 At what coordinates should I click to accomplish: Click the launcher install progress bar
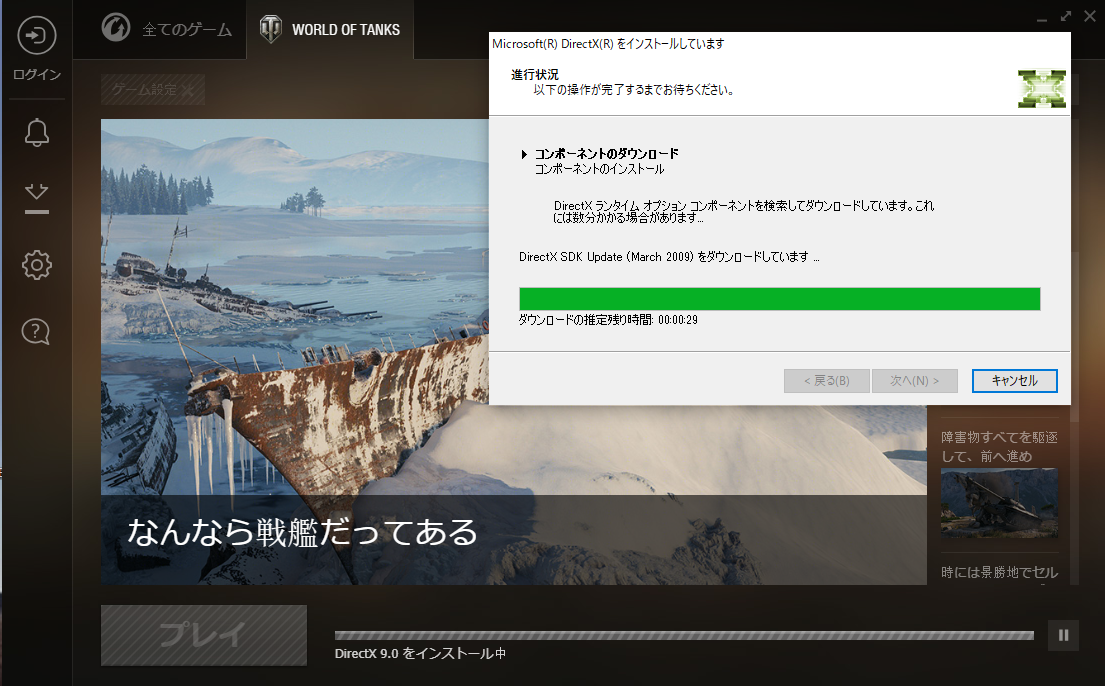click(684, 635)
